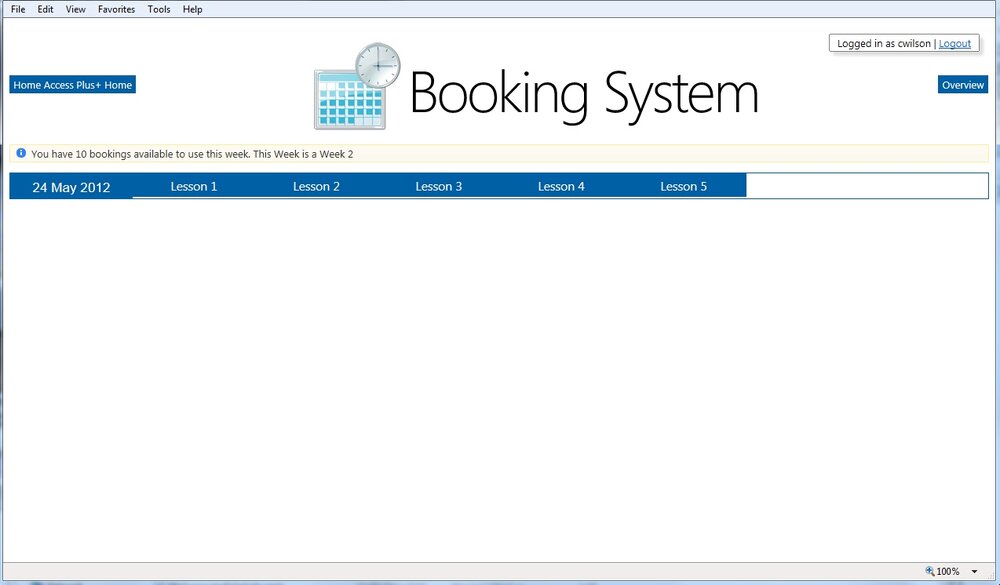Open the Tools menu
Image resolution: width=1000 pixels, height=585 pixels.
click(159, 9)
